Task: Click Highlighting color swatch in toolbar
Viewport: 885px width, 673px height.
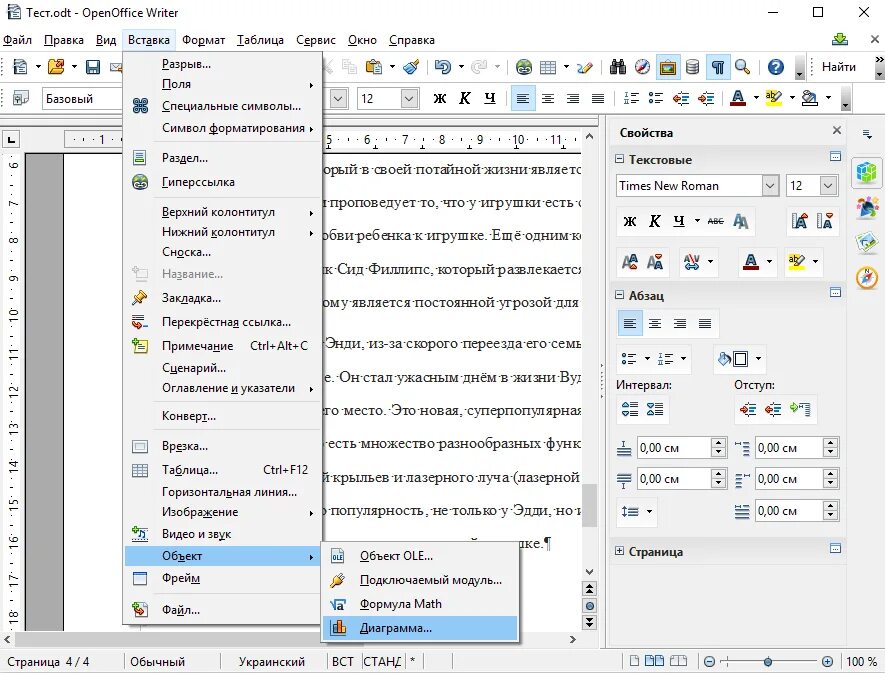Action: tap(774, 98)
